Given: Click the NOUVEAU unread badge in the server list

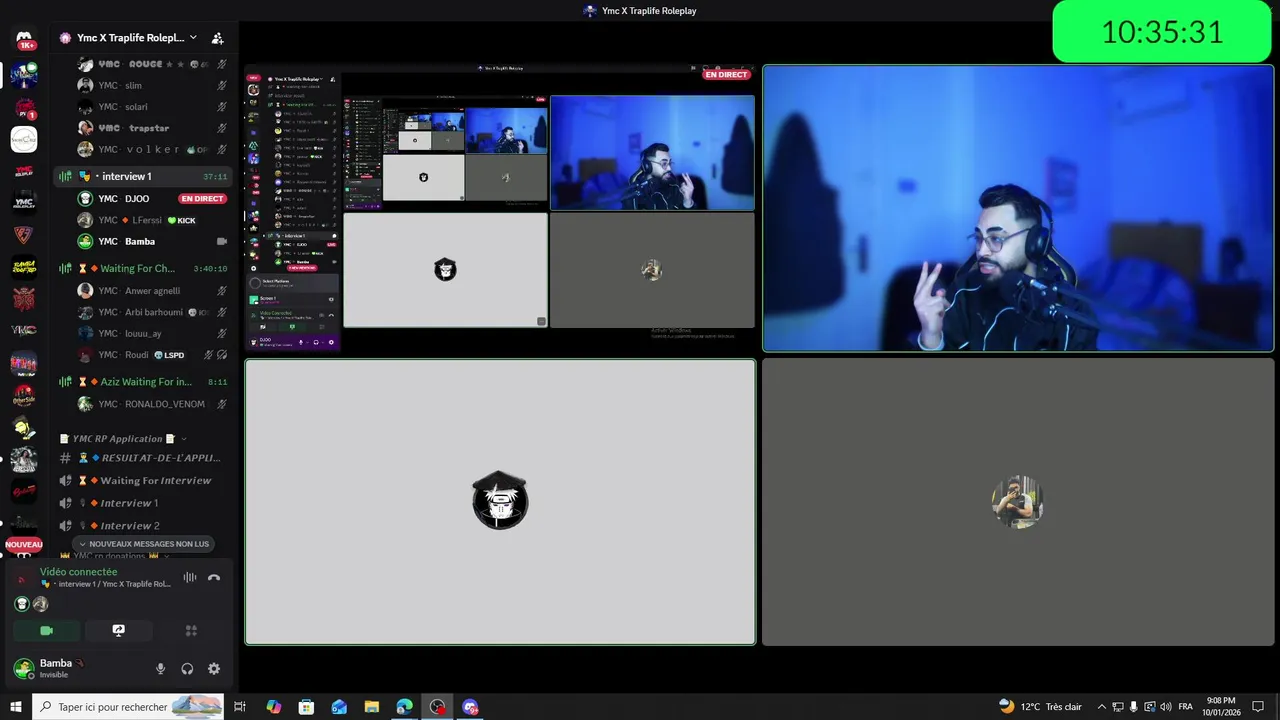Looking at the screenshot, I should [24, 545].
